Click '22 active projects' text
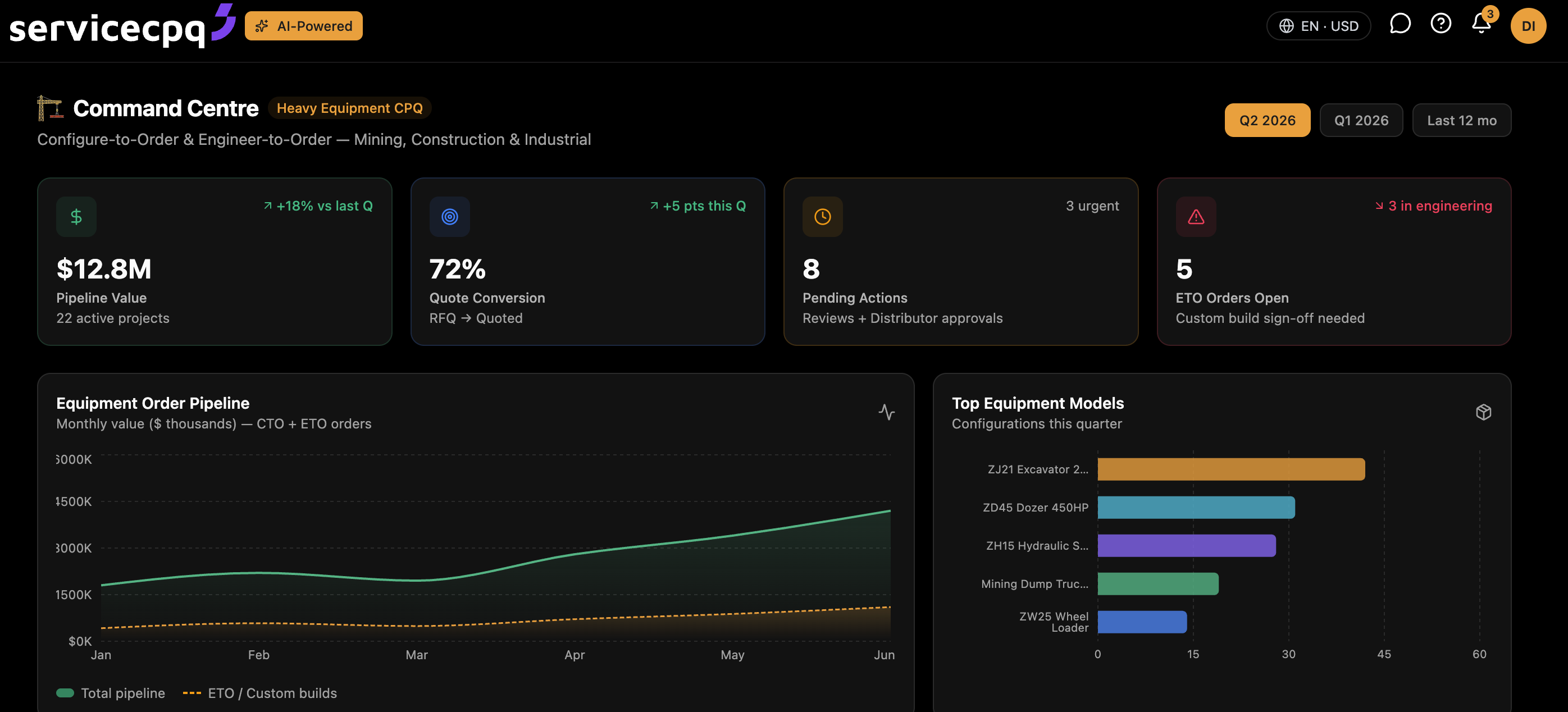Screen dimensions: 1568x712 coord(113,318)
